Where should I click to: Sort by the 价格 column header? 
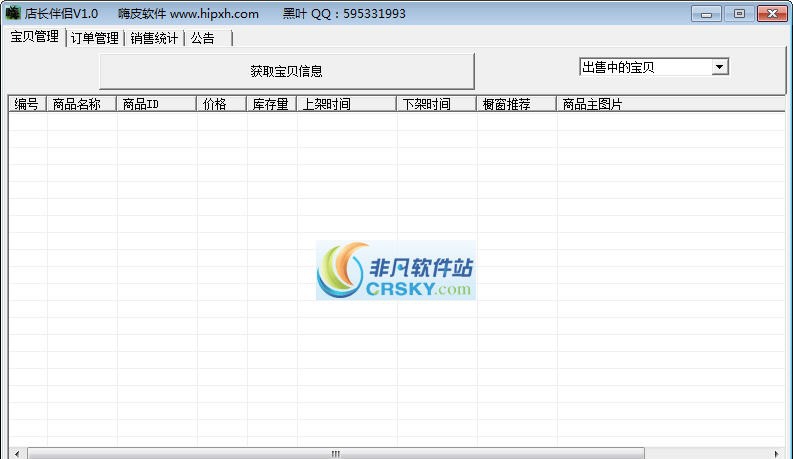(222, 104)
